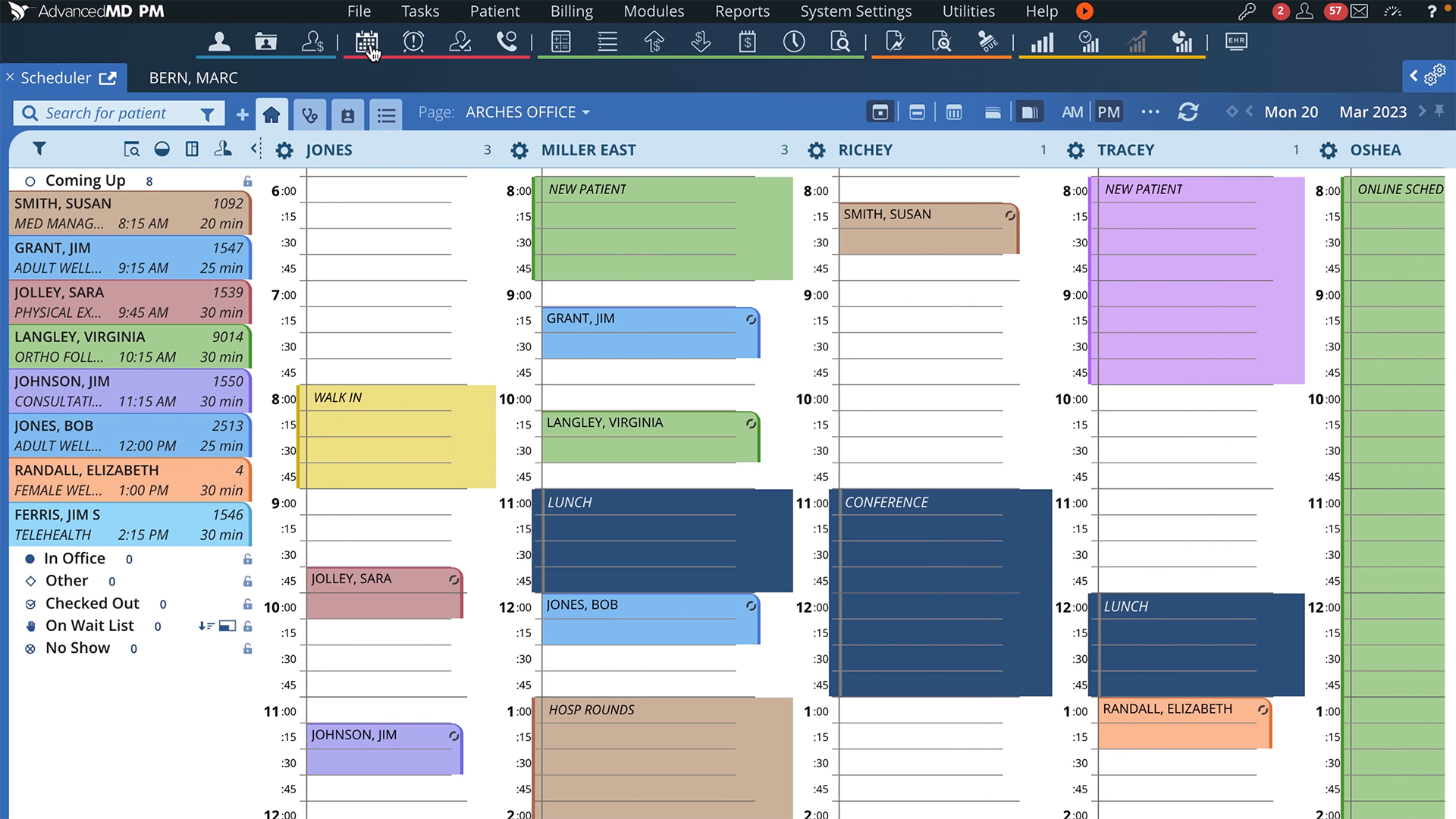Open the Billing menu

coord(571,11)
